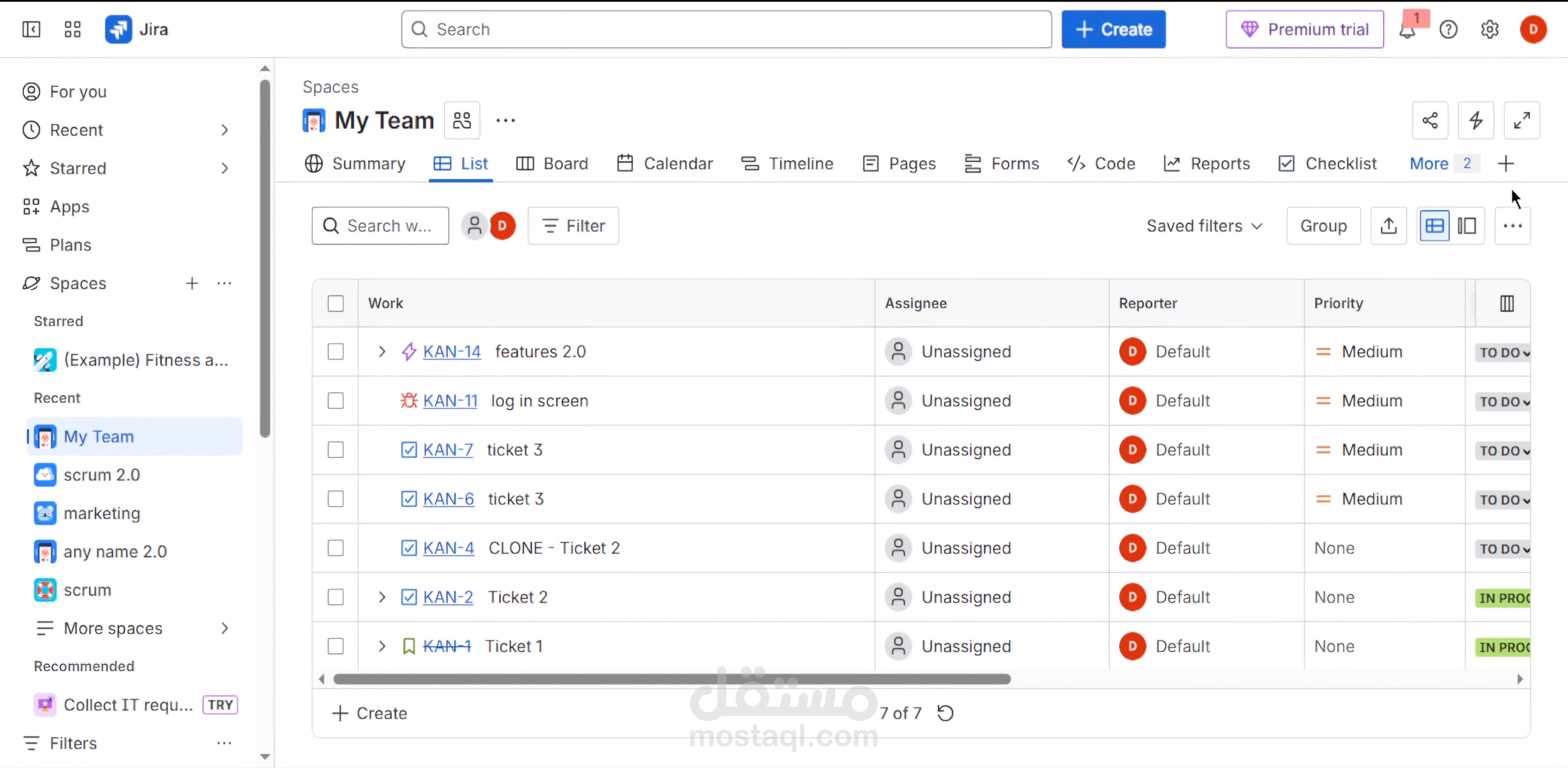Click the export upload icon
1568x768 pixels.
pos(1388,226)
